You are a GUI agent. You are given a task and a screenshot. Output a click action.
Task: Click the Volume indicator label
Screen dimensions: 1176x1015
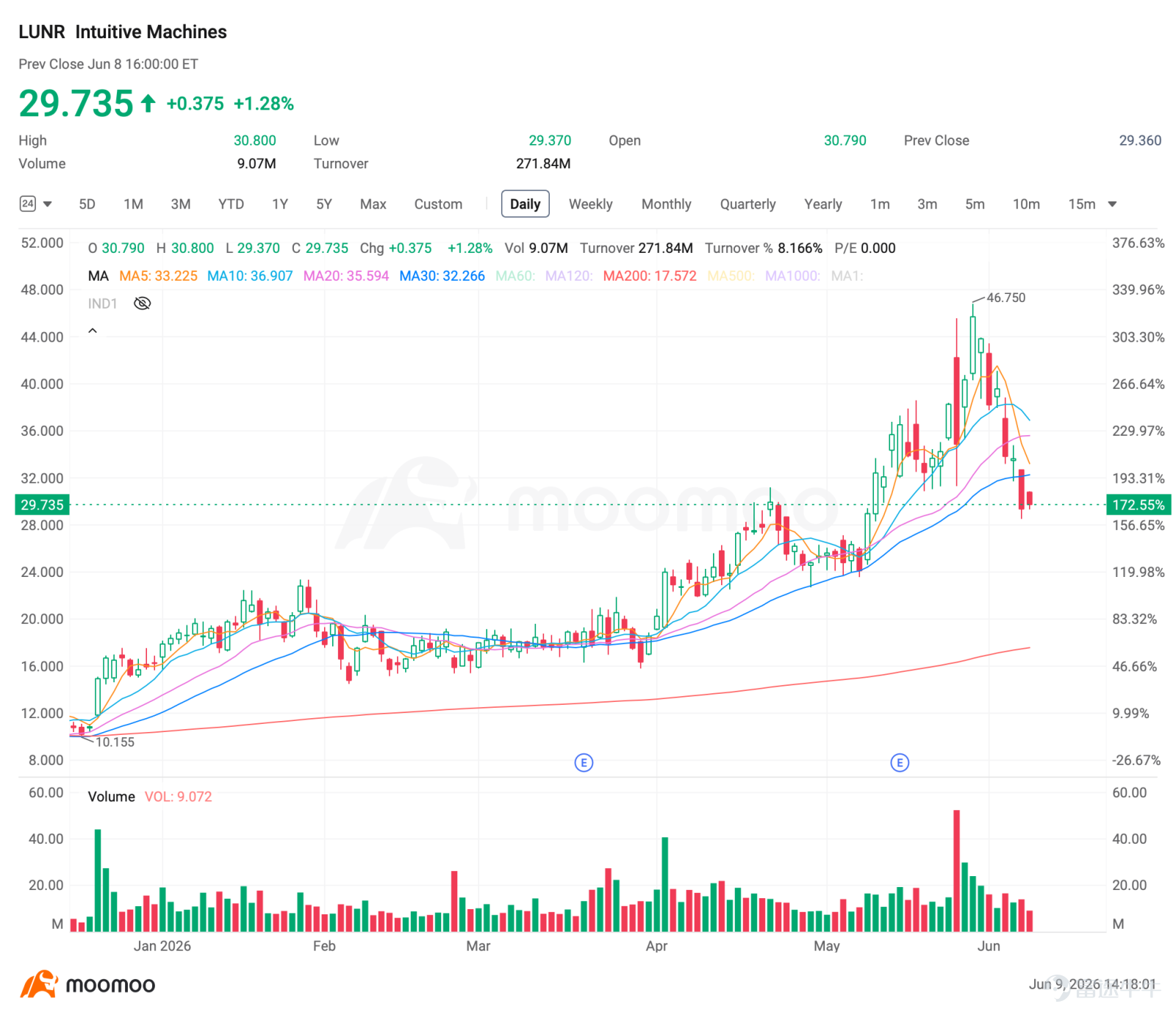(112, 797)
